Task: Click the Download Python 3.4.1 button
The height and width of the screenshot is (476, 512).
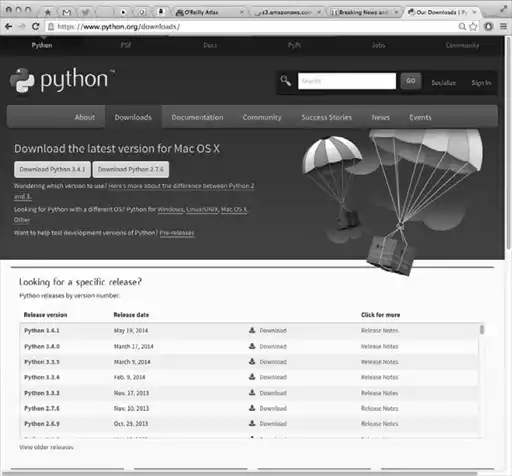Action: pos(52,169)
